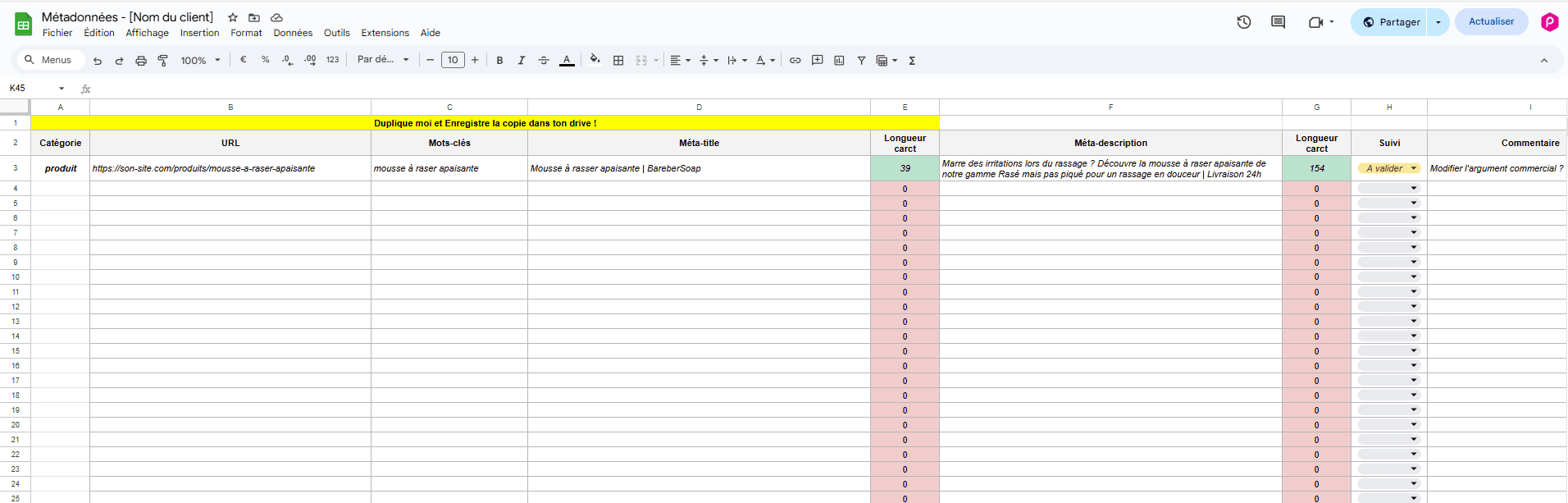Click the paint format roller icon
The image size is (1568, 503).
163,60
